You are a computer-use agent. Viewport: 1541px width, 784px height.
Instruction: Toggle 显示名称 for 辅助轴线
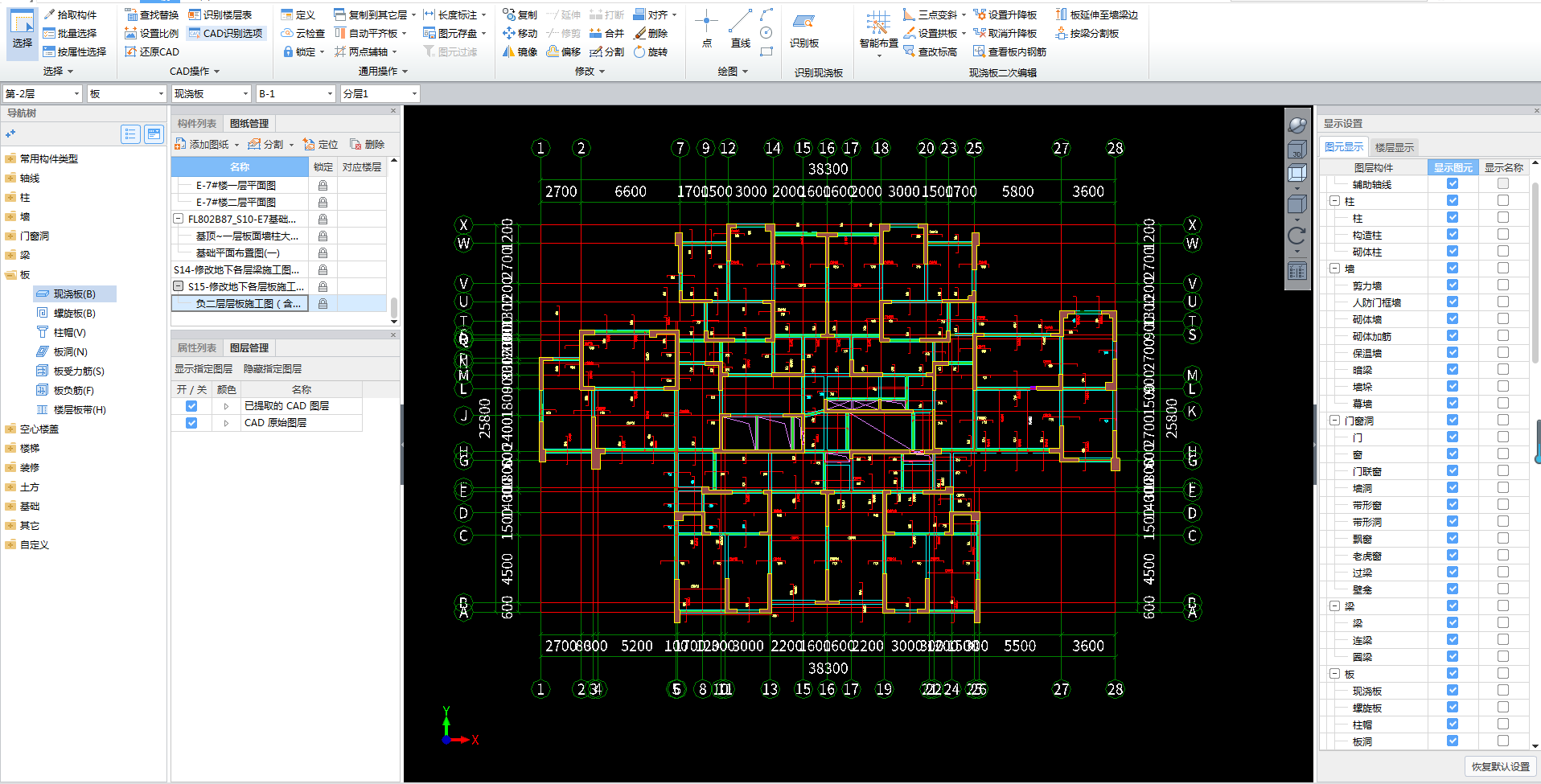coord(1503,183)
